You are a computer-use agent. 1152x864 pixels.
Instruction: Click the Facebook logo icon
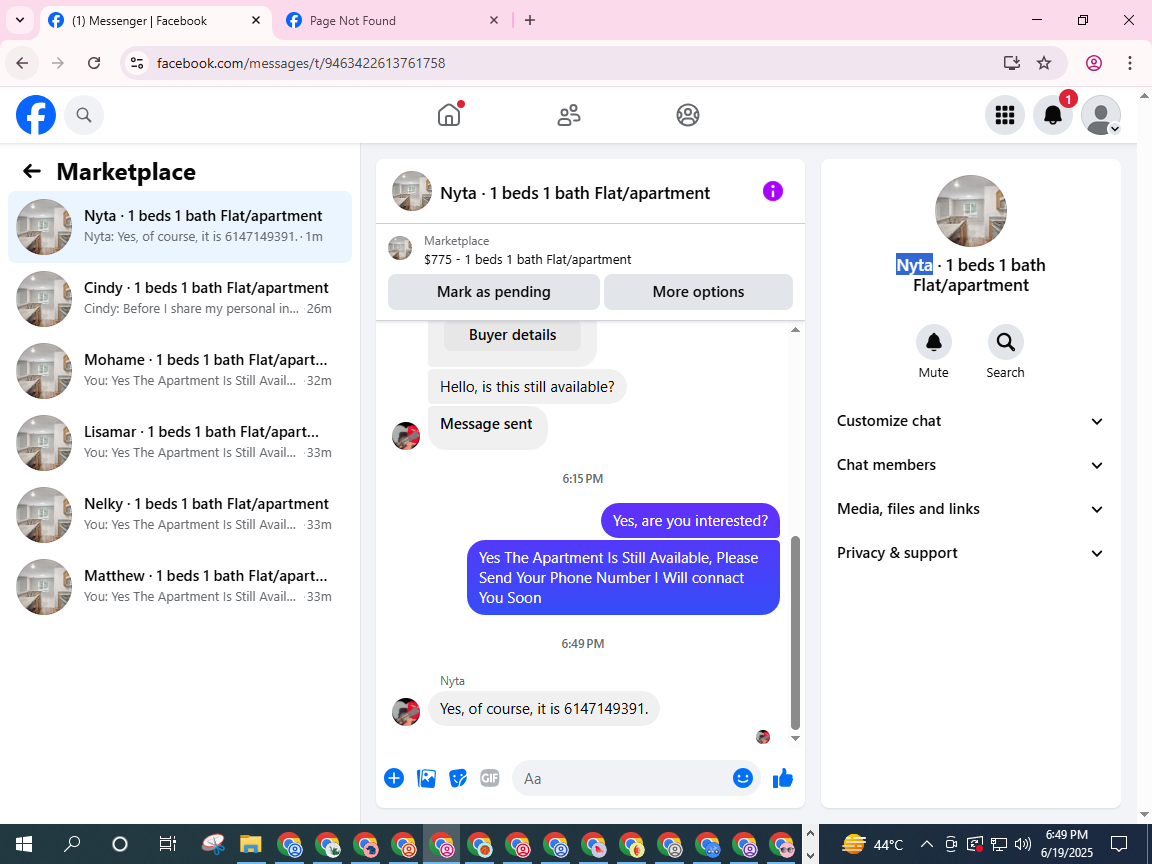[36, 115]
